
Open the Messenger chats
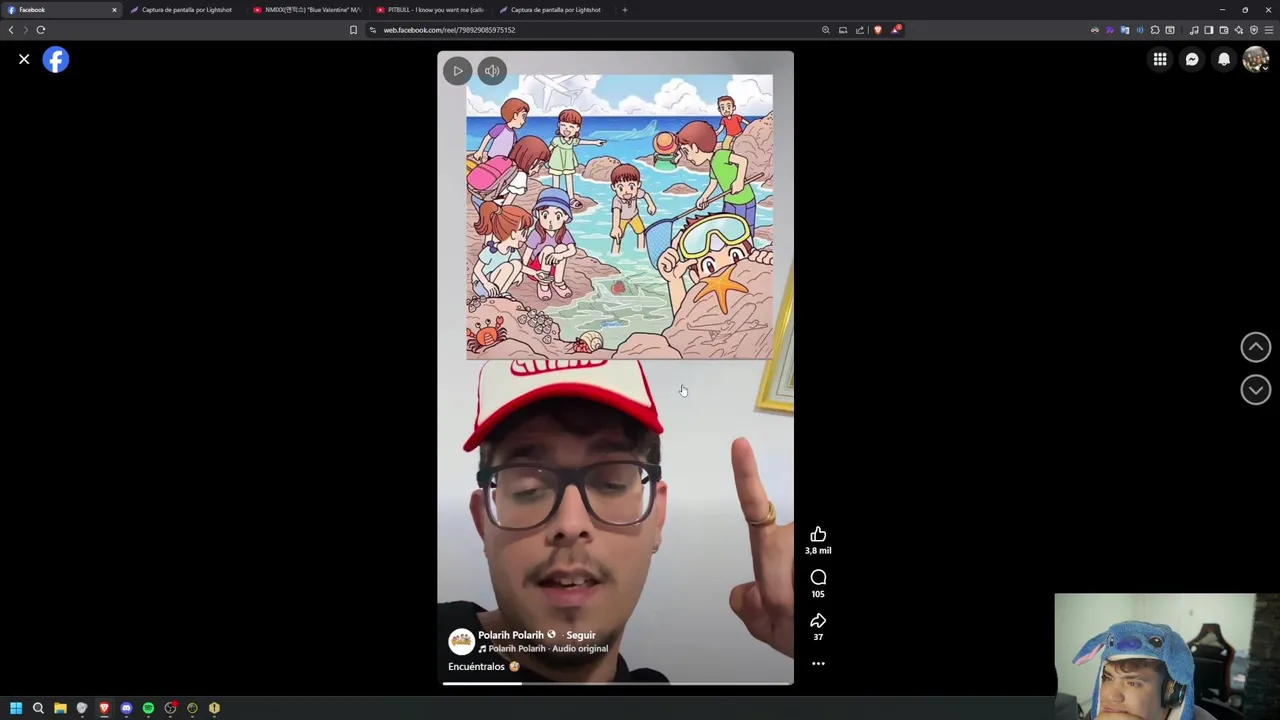click(1192, 60)
